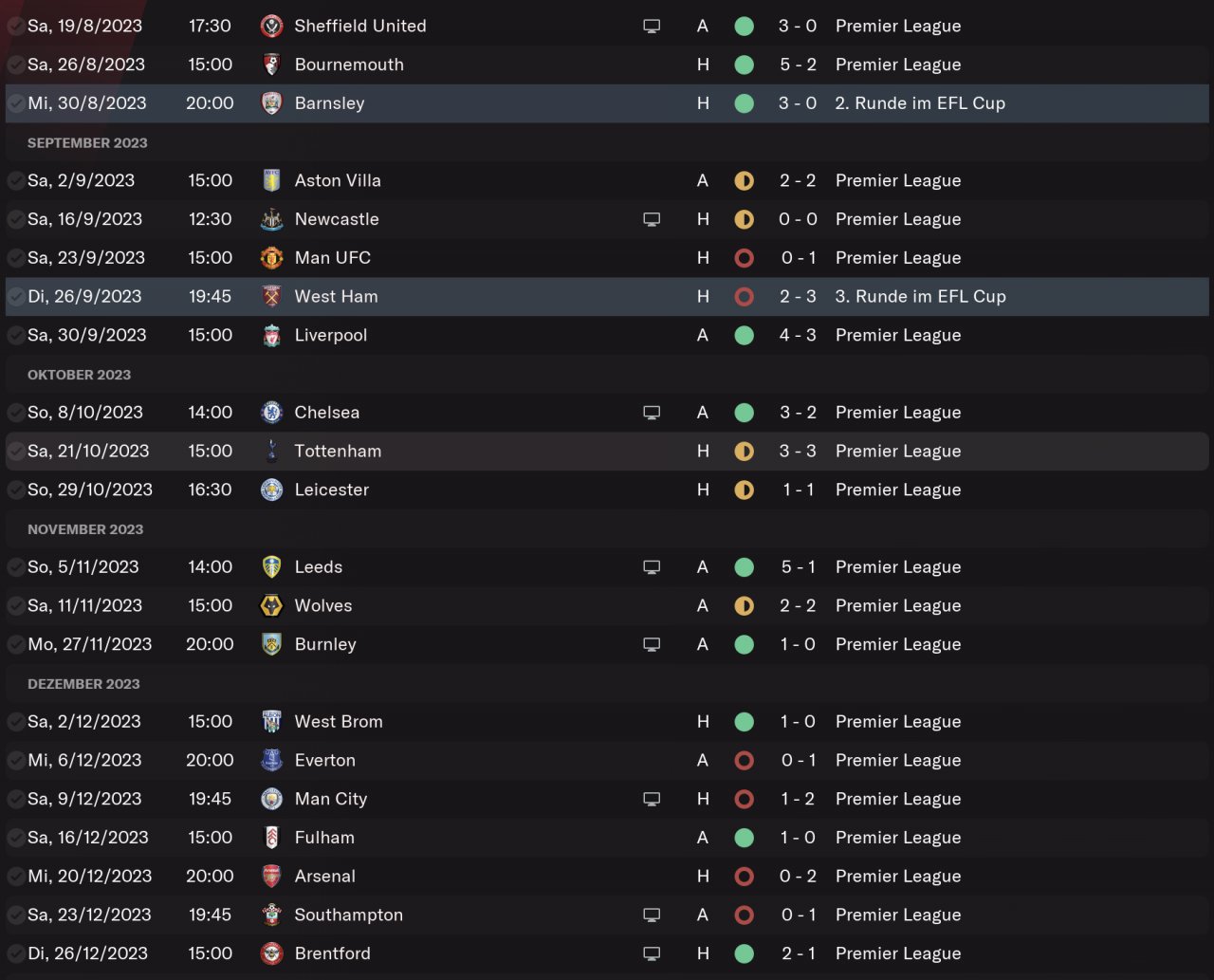The height and width of the screenshot is (980, 1214).
Task: Click the red loss indicator for Arsenal match
Action: coord(745,877)
